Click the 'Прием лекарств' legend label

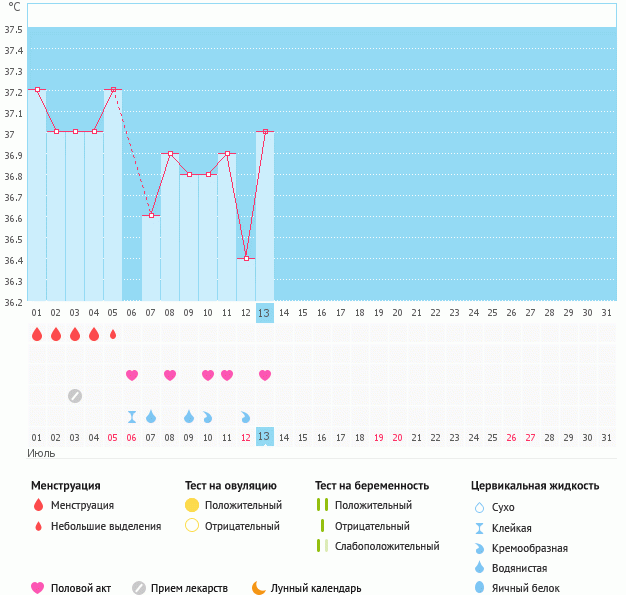pyautogui.click(x=189, y=588)
